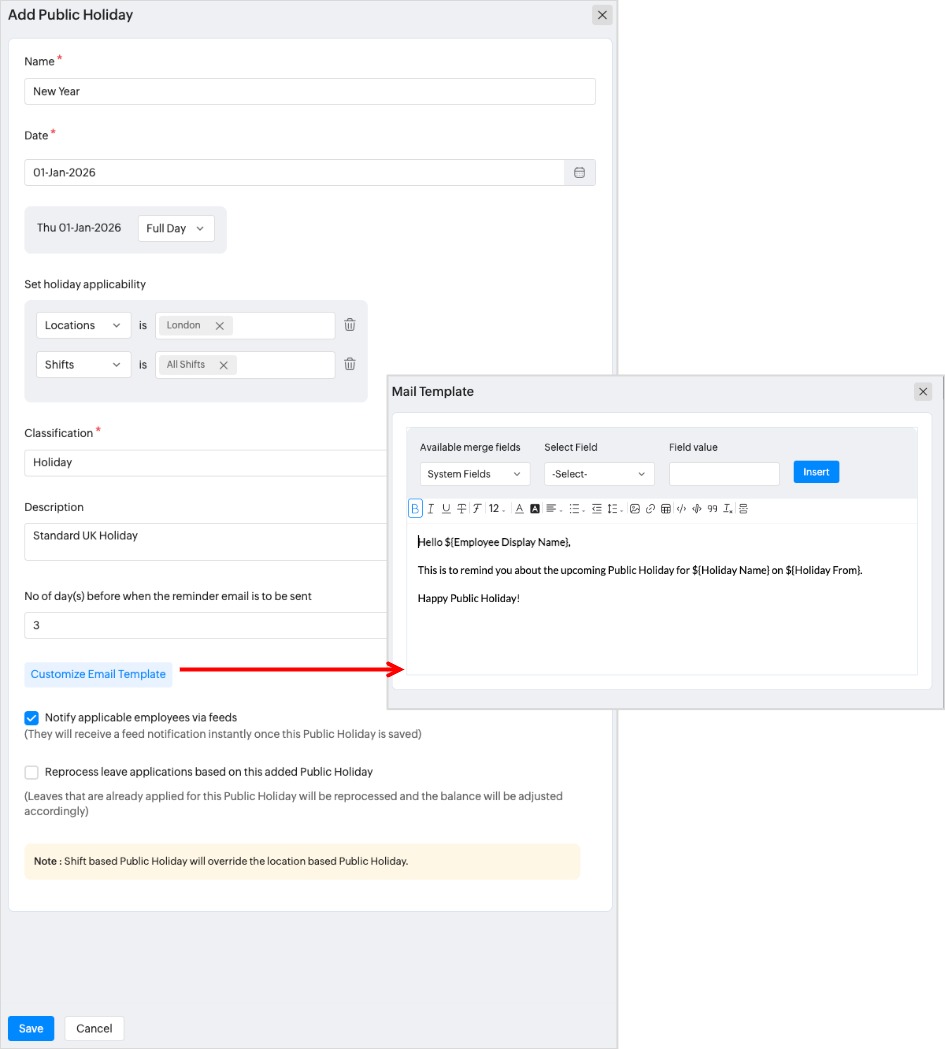This screenshot has width=945, height=1049.
Task: Insert an image into the mail template
Action: [634, 509]
